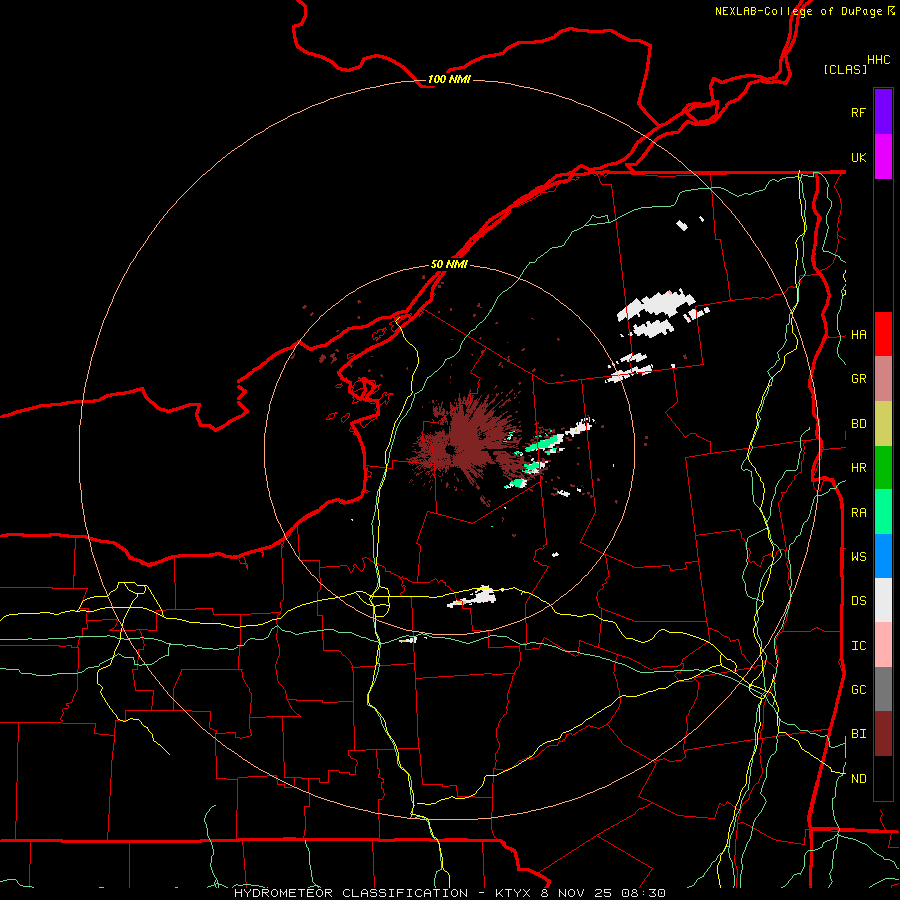Click the DS white legend swatch
The width and height of the screenshot is (900, 900).
883,600
